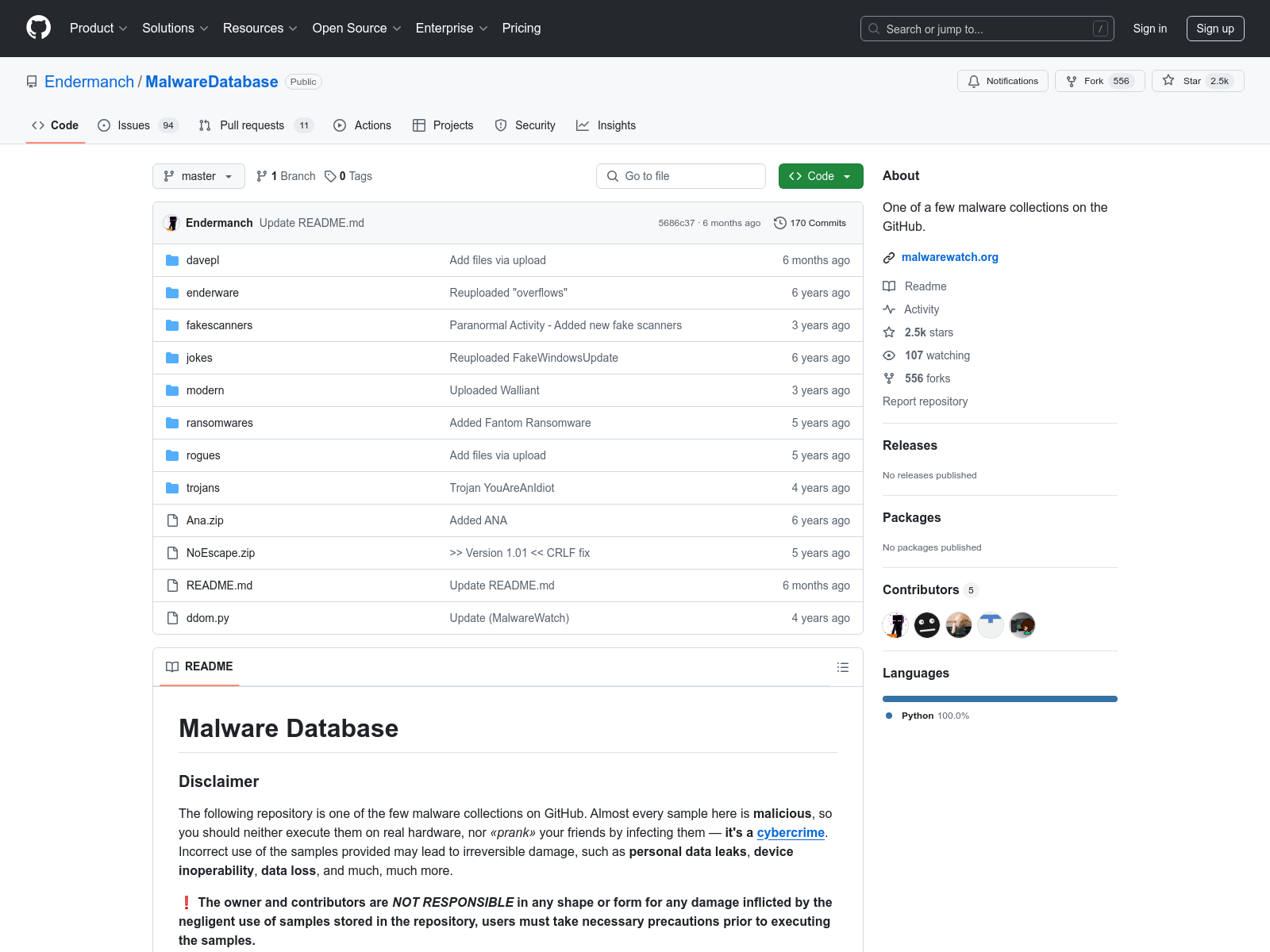This screenshot has width=1270, height=952.
Task: Open the trojans folder icon
Action: point(172,488)
